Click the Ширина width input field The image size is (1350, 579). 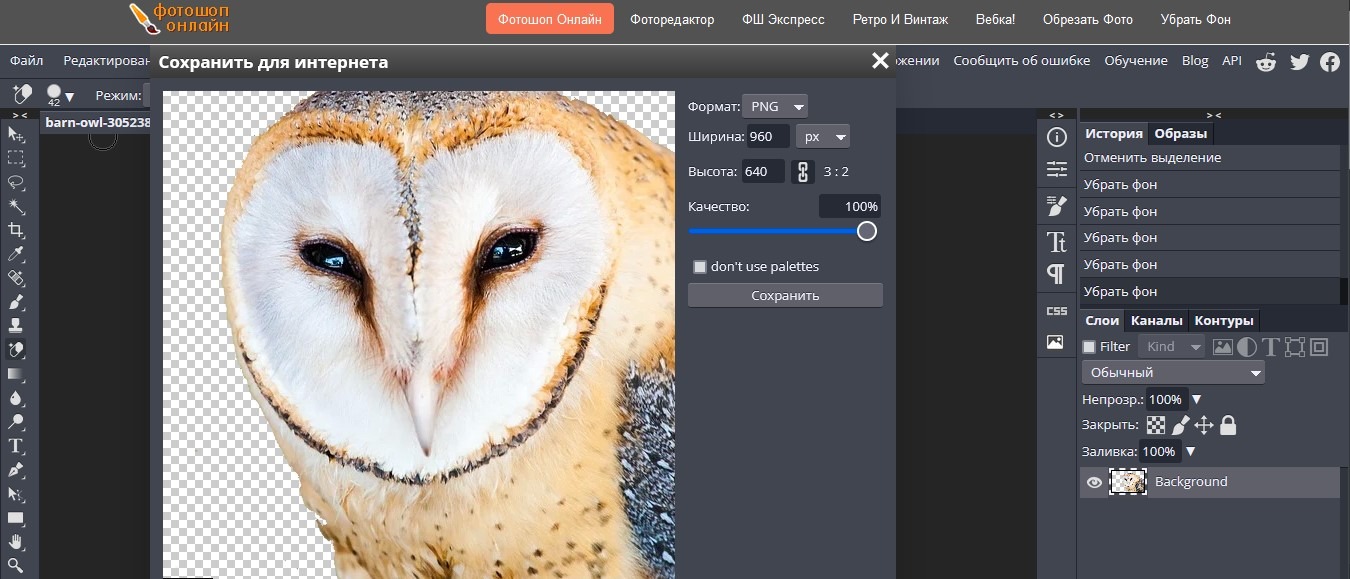pos(768,137)
